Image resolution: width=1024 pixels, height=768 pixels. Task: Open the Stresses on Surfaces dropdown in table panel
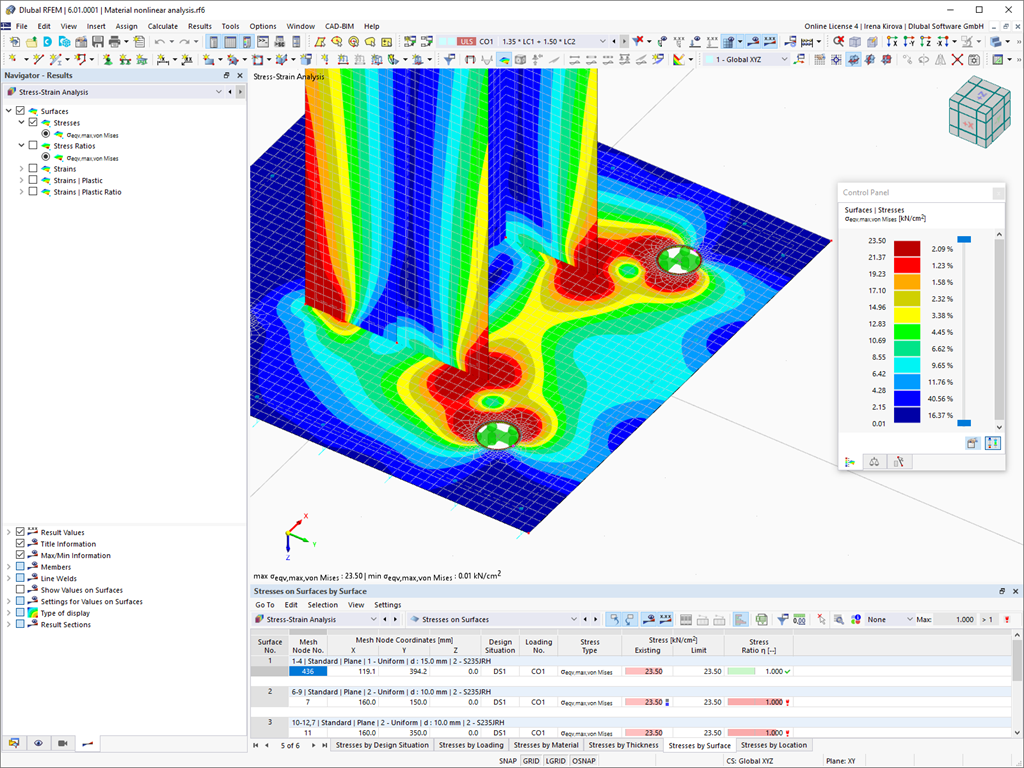pos(575,618)
